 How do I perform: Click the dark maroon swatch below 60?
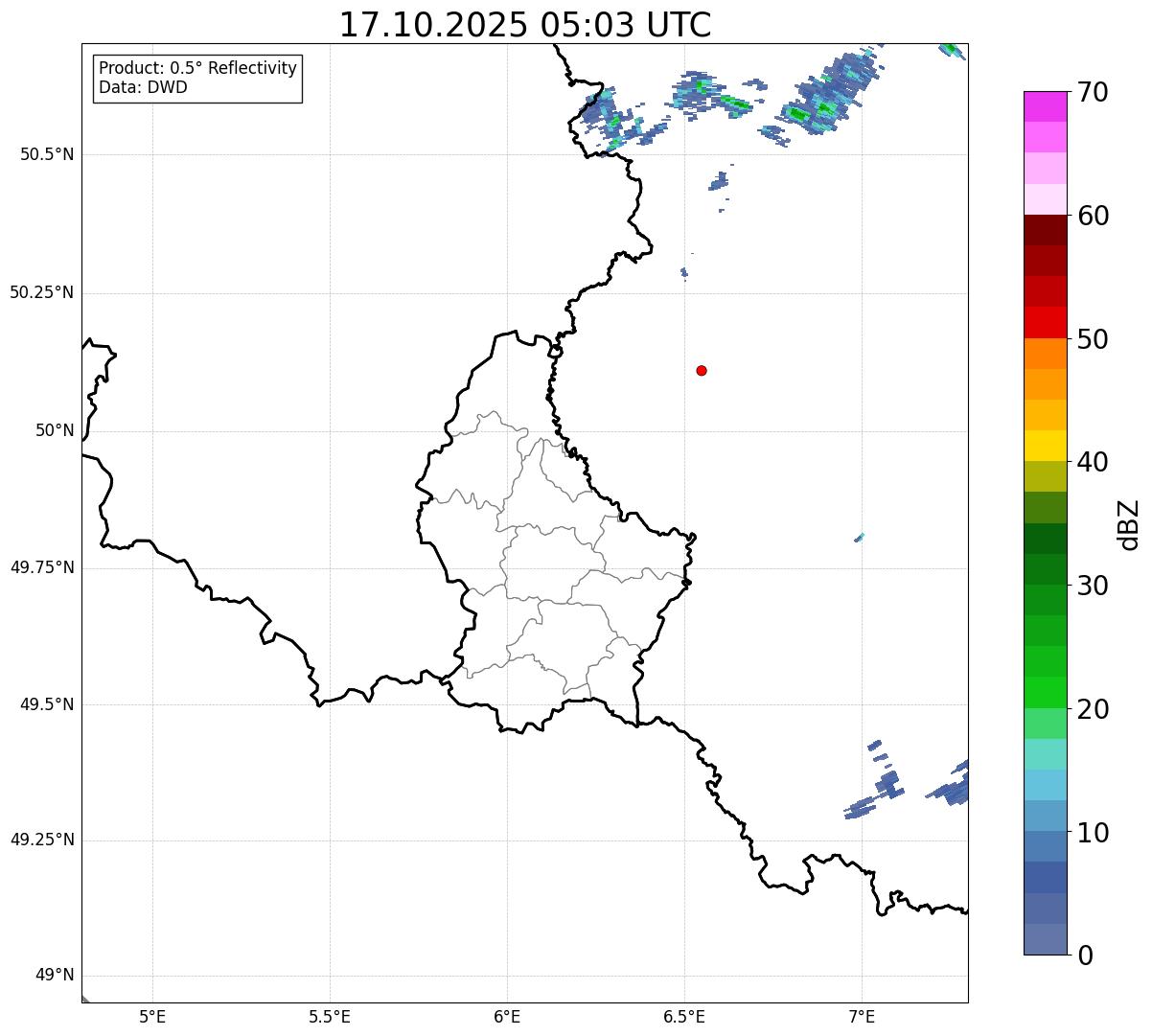pyautogui.click(x=1045, y=230)
